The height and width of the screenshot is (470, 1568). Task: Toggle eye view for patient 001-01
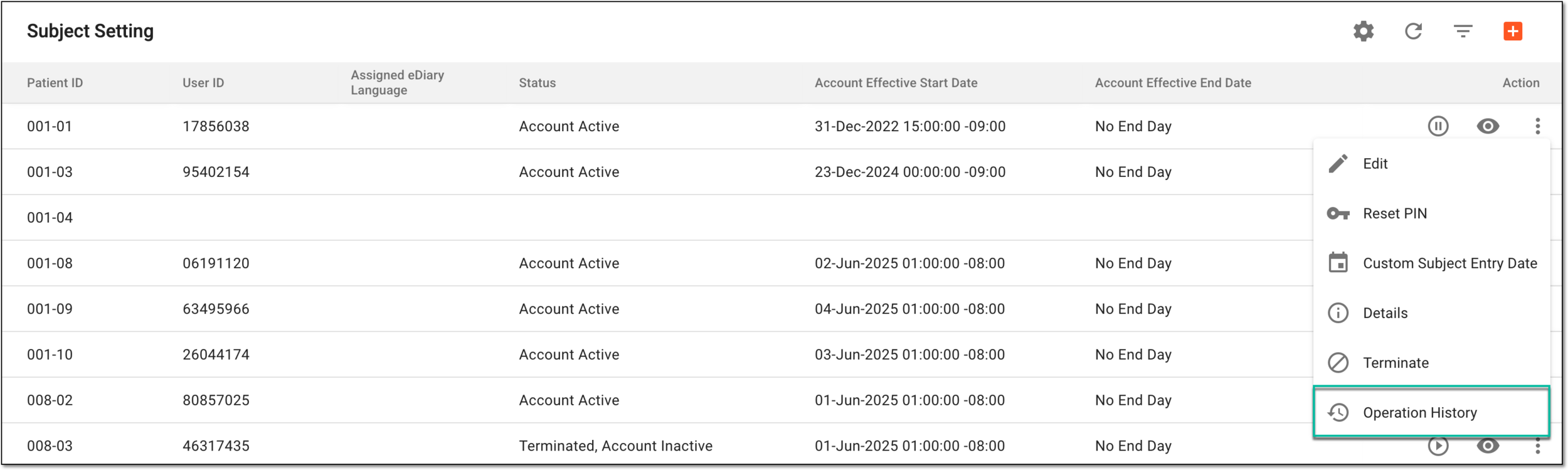pos(1488,126)
